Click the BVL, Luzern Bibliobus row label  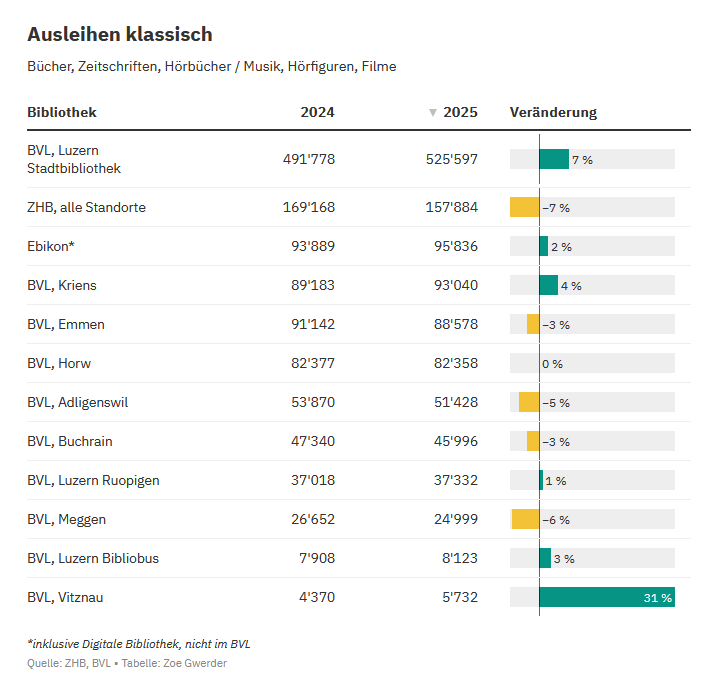93,558
